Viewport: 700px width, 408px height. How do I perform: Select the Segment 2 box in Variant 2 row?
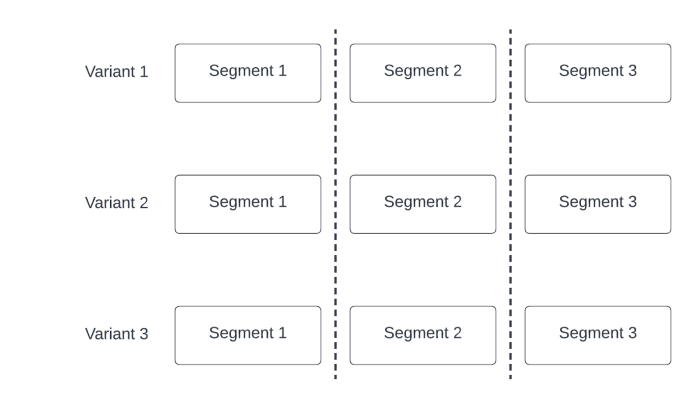click(423, 204)
